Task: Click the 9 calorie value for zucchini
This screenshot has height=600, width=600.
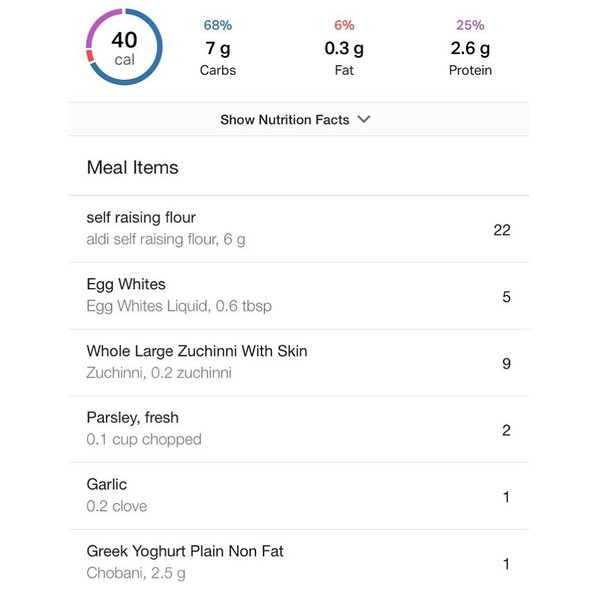Action: click(506, 363)
